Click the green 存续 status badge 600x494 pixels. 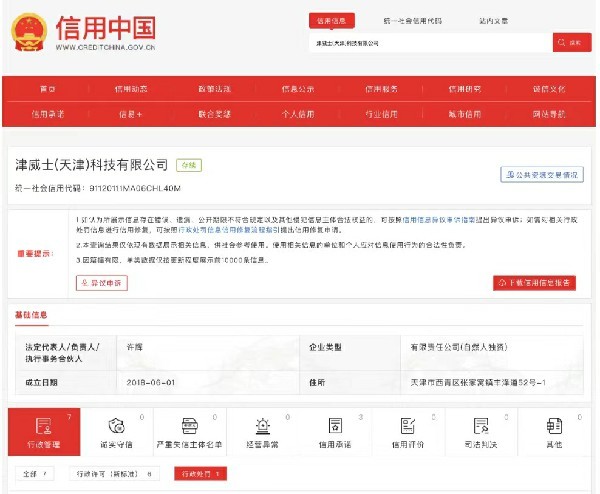pyautogui.click(x=189, y=165)
